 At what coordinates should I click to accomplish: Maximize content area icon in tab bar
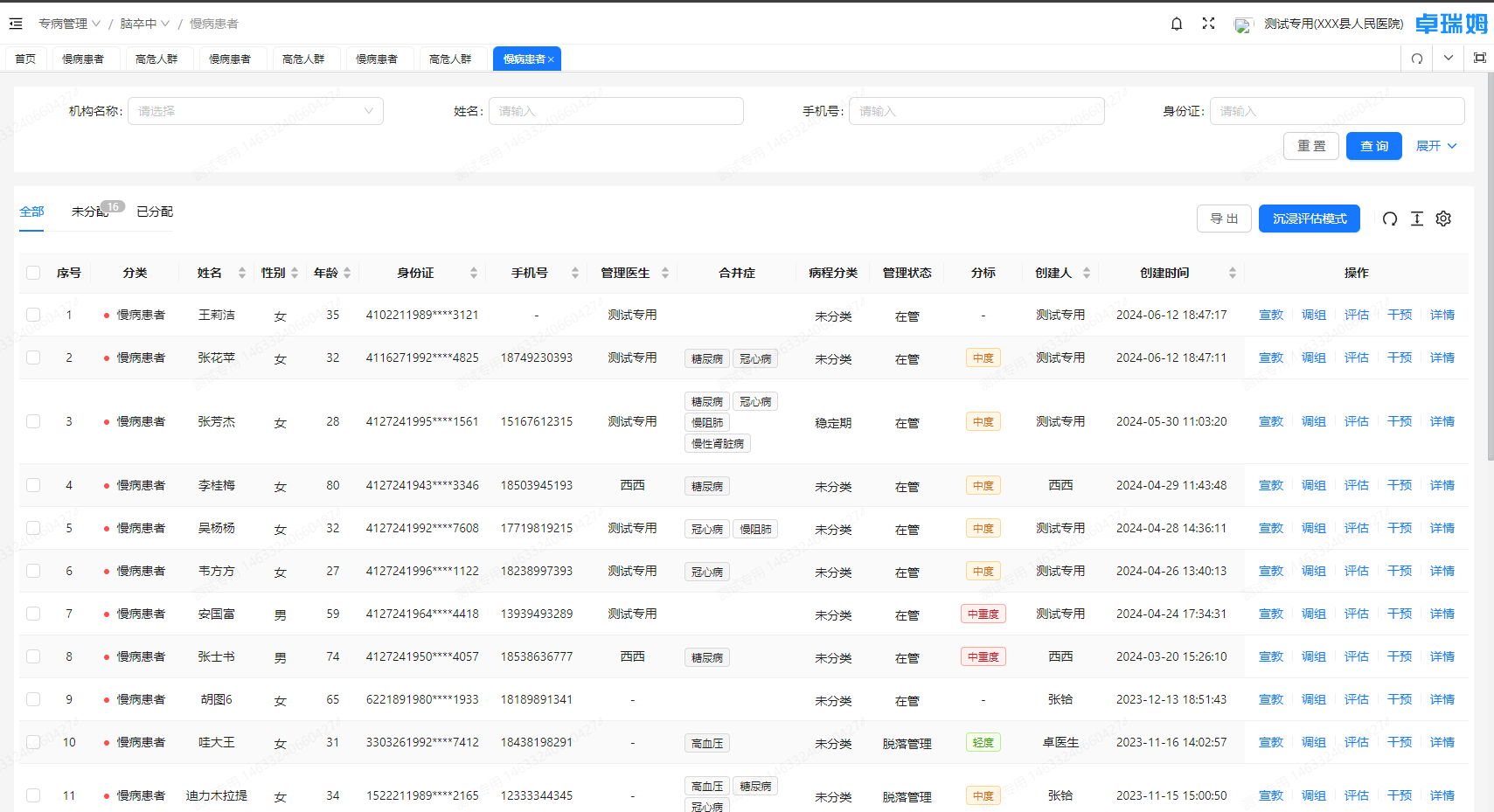[x=1480, y=58]
